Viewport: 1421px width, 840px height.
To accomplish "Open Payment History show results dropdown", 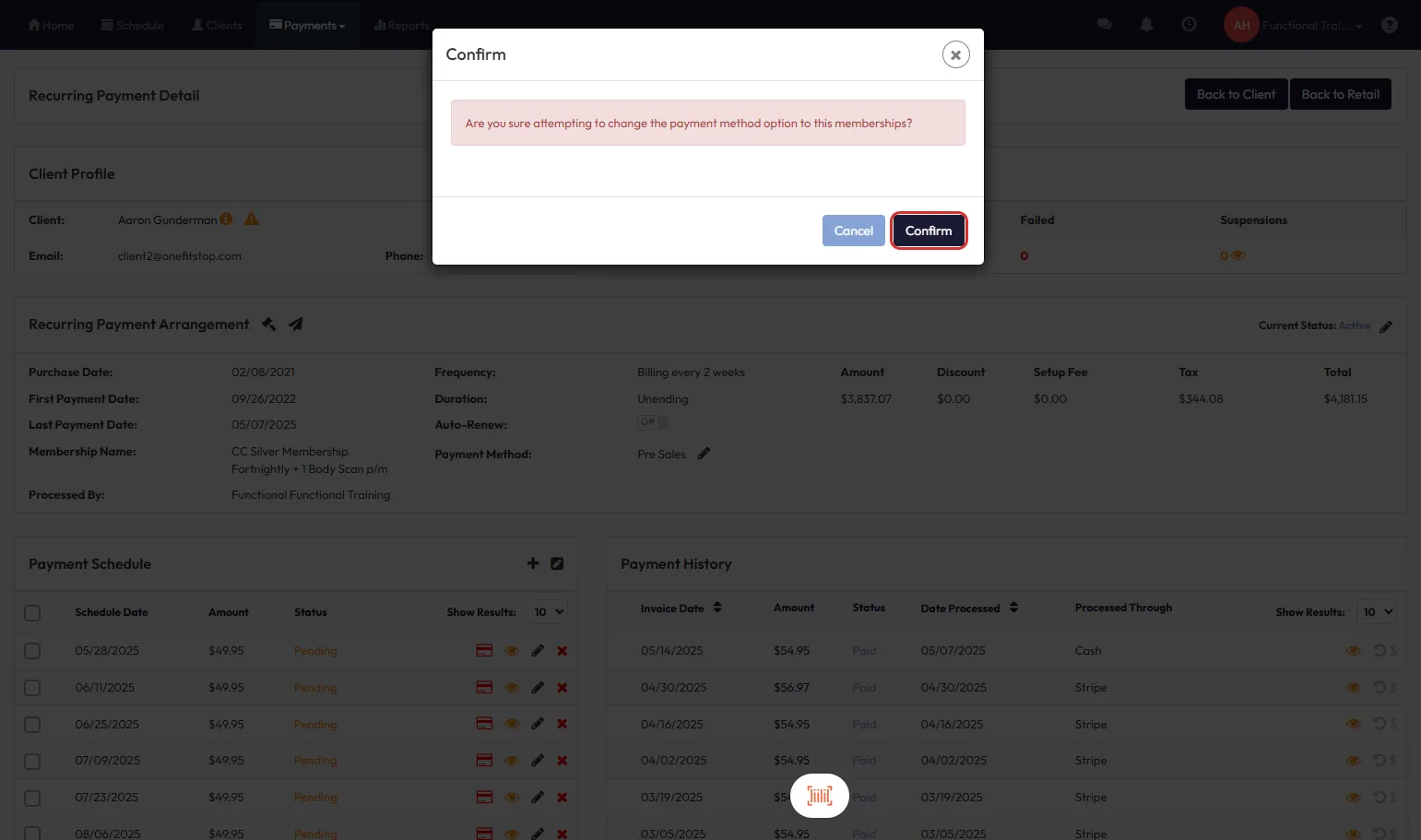I will pos(1378,611).
